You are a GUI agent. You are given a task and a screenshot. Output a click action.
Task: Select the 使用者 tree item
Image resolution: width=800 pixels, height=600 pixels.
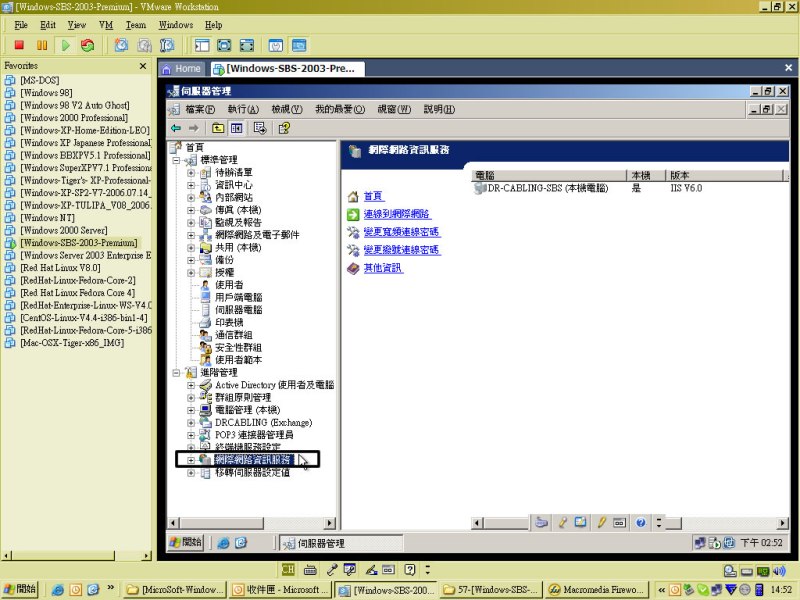click(x=229, y=285)
